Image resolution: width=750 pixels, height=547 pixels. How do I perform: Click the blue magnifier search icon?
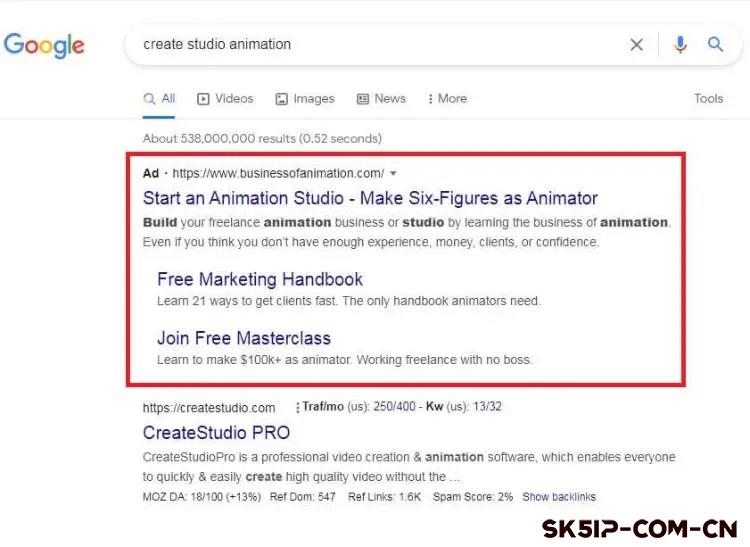(715, 44)
